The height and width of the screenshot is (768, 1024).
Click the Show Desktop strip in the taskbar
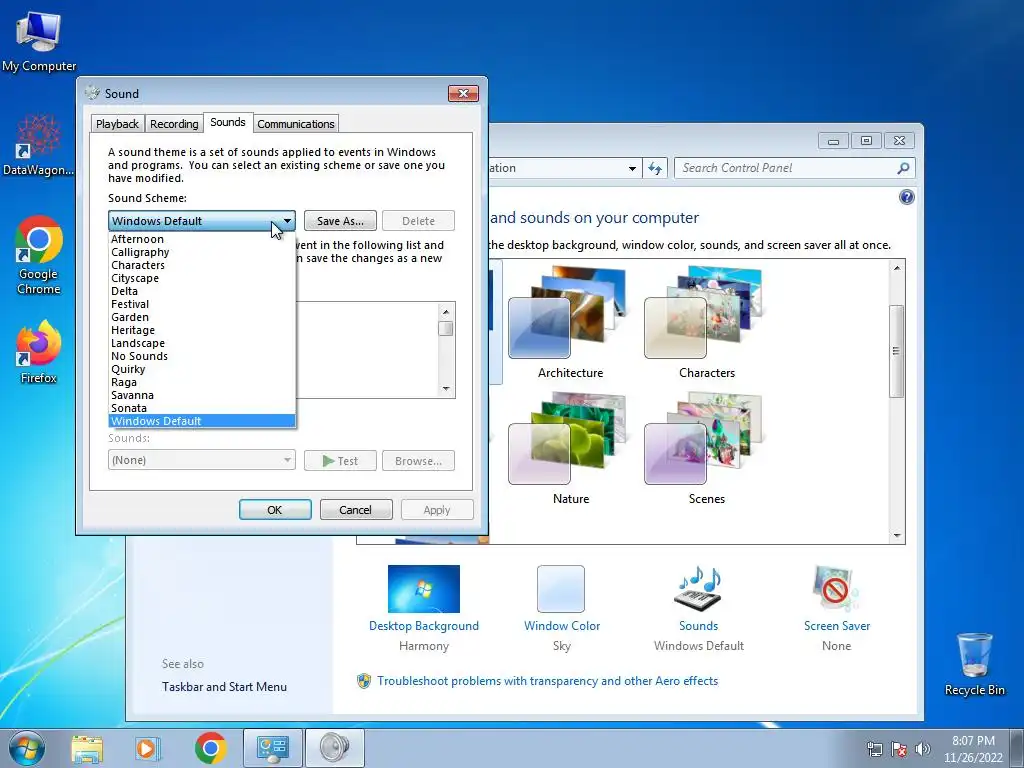coord(1017,748)
